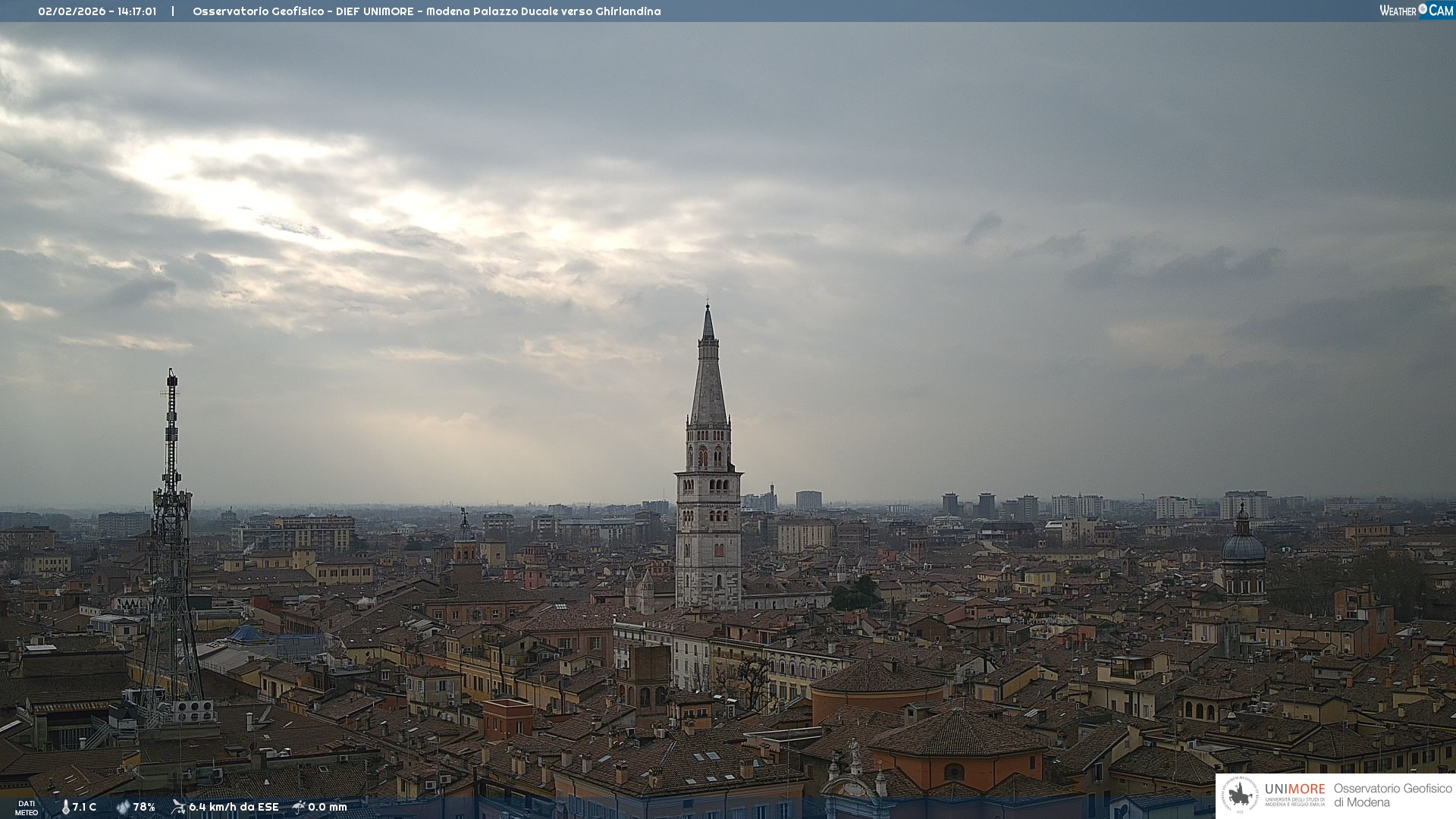Click the wind anemometer icon
Viewport: 1456px width, 819px height.
point(178,807)
